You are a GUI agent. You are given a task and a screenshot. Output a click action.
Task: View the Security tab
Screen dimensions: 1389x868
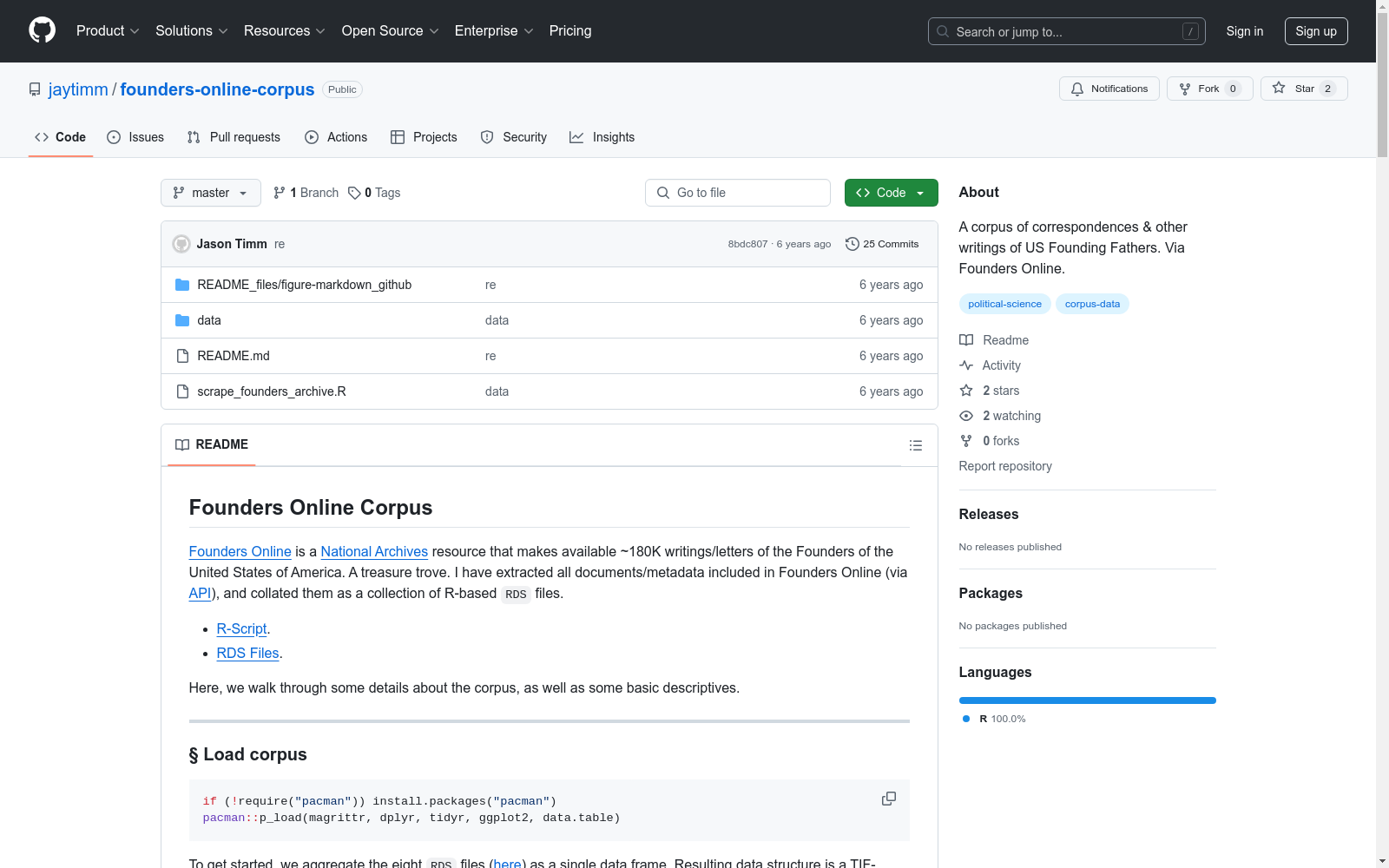(514, 137)
